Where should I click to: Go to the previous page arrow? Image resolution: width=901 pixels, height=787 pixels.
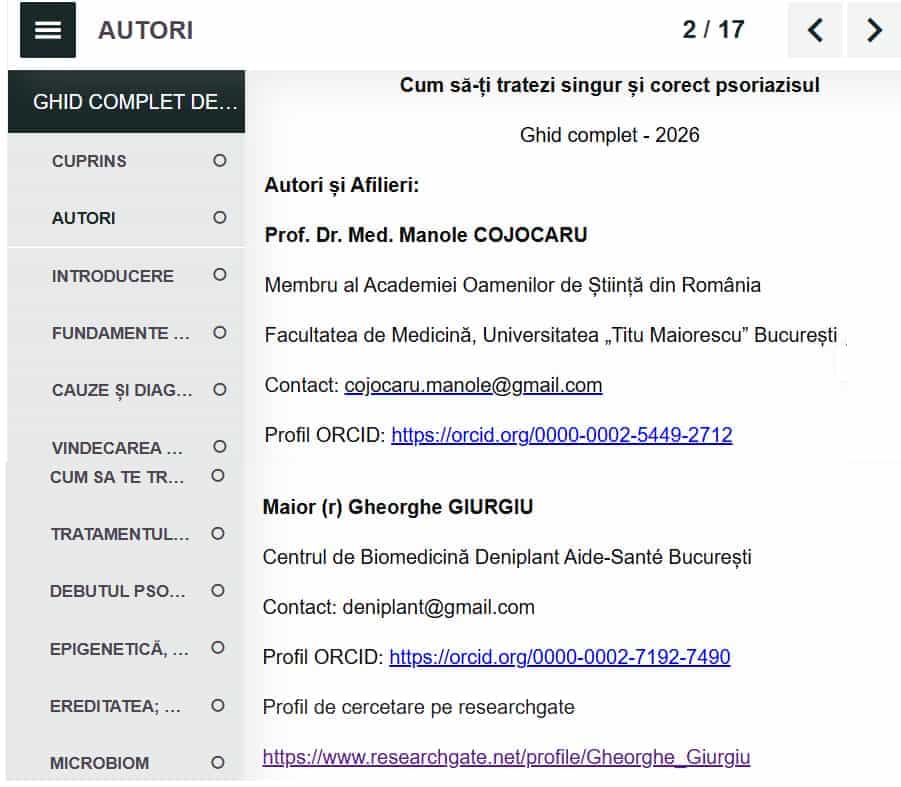point(815,30)
